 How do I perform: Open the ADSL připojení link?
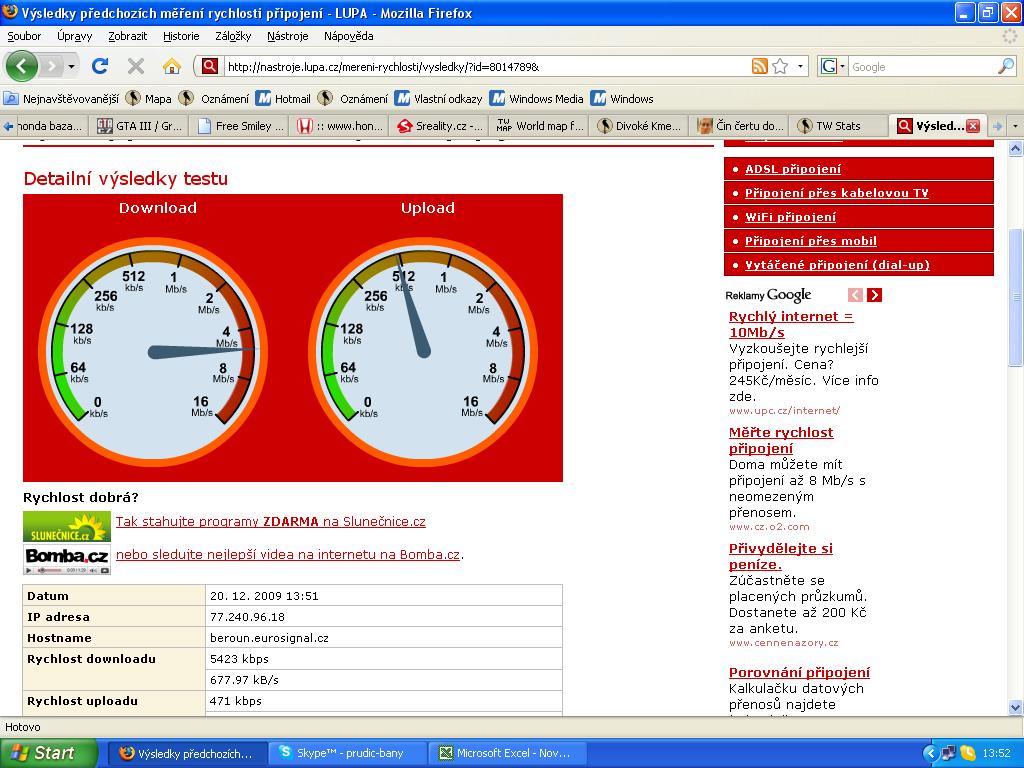click(792, 169)
